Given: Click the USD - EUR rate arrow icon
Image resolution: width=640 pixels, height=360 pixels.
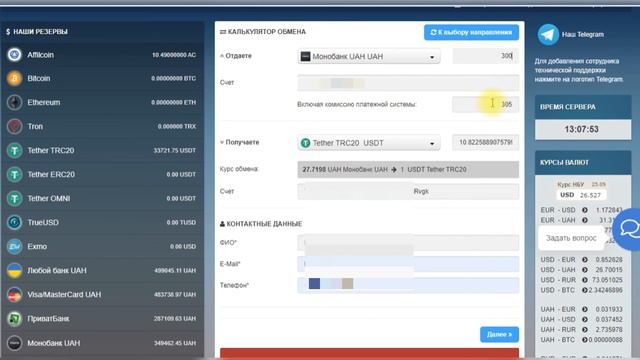Looking at the screenshot, I should pos(584,260).
